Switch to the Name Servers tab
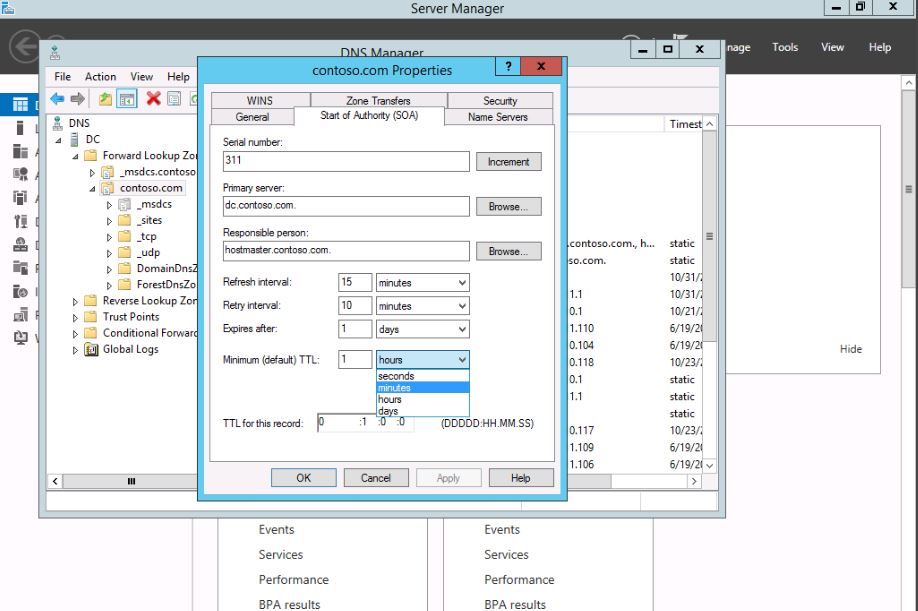Screen dimensions: 918x611 click(497, 117)
